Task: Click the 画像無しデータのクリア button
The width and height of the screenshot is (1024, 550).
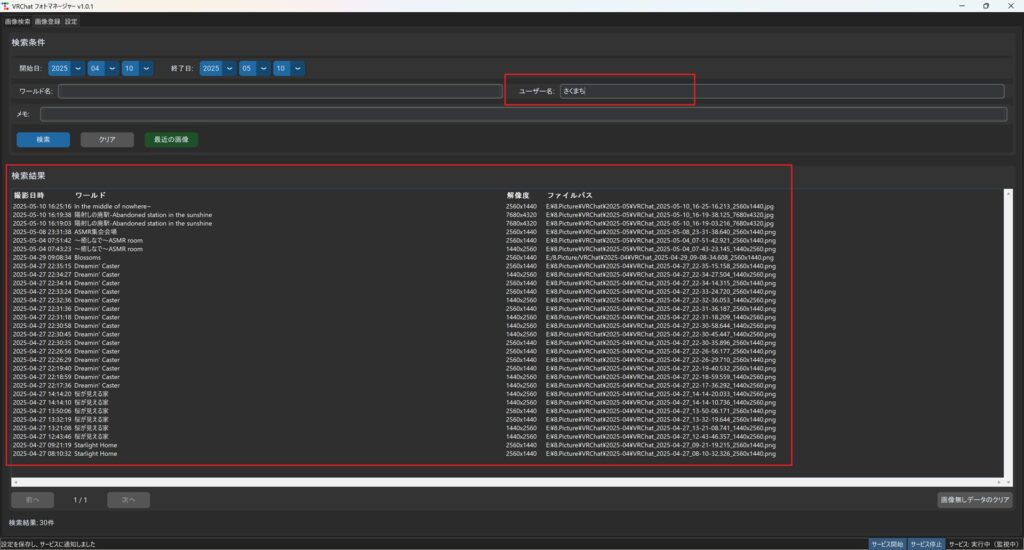Action: pos(975,500)
